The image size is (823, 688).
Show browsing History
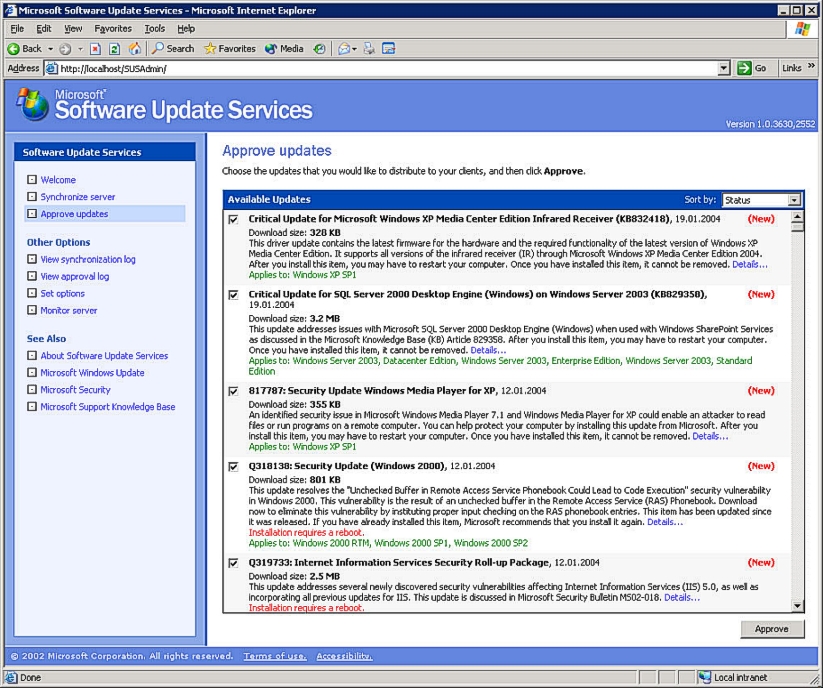tap(319, 49)
